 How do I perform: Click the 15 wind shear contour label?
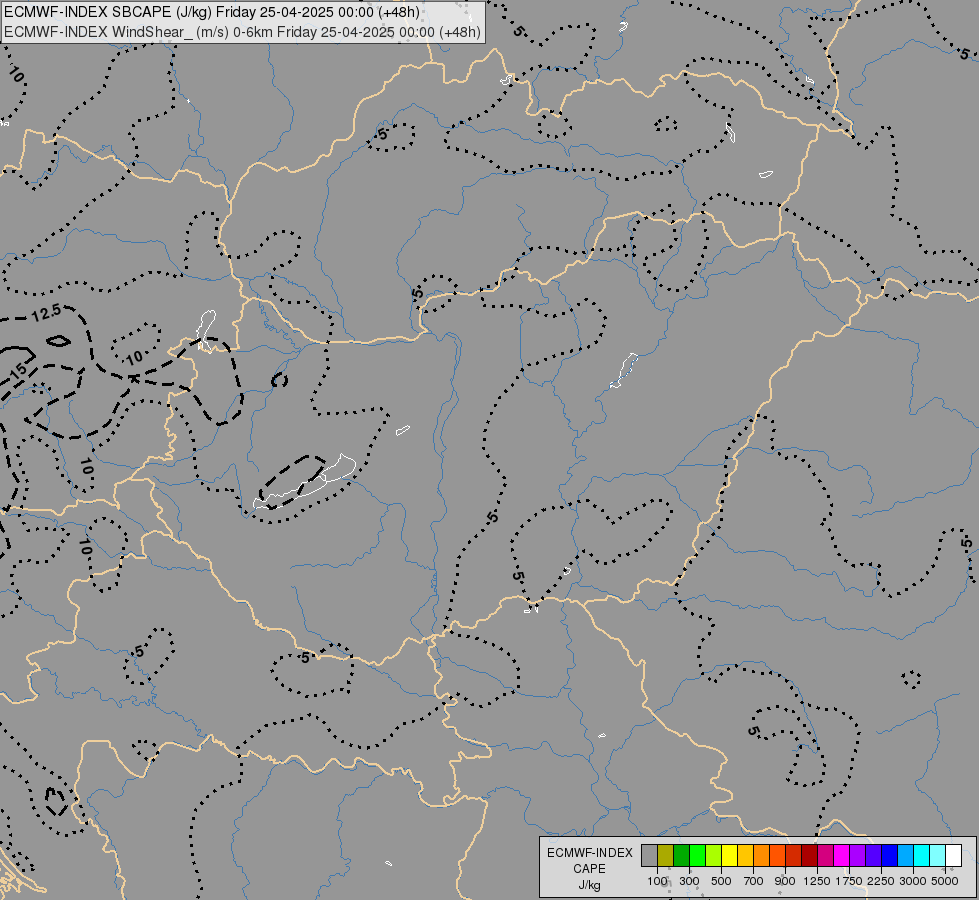[x=19, y=371]
